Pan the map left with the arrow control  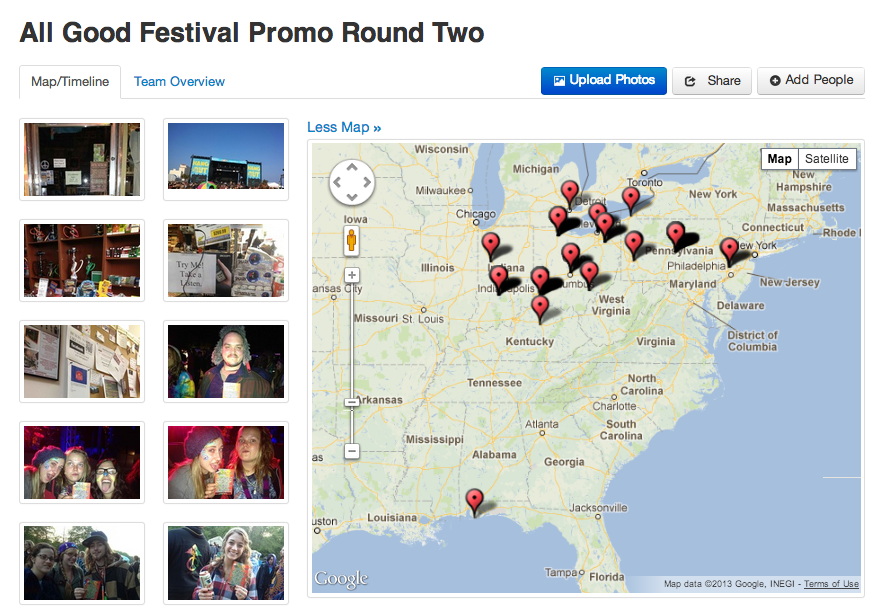(338, 182)
